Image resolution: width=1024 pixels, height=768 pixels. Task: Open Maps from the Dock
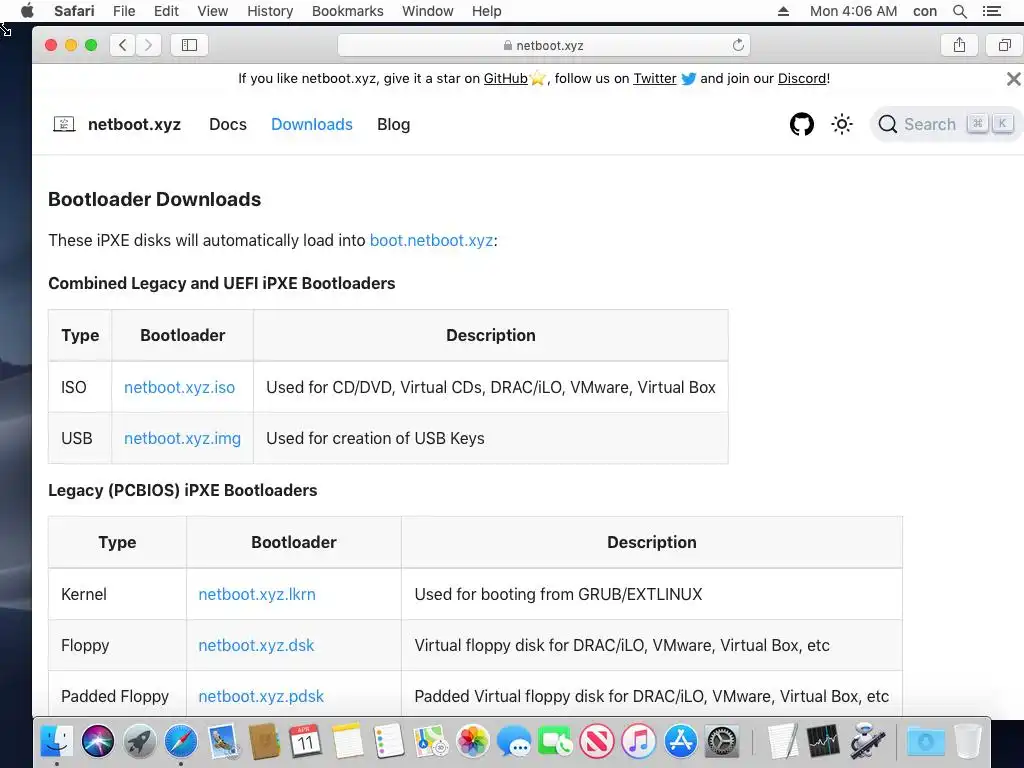point(430,741)
